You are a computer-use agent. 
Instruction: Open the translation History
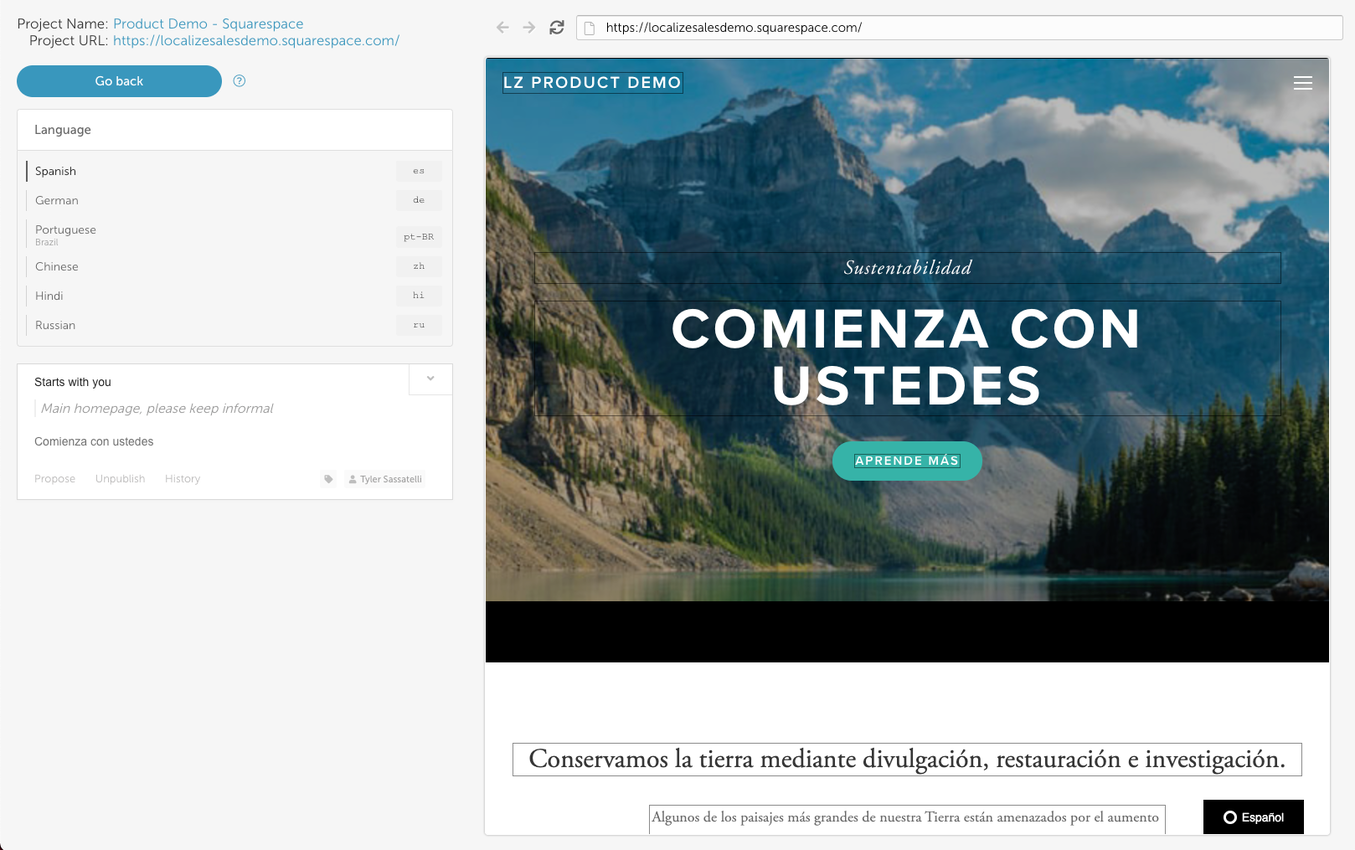point(182,478)
